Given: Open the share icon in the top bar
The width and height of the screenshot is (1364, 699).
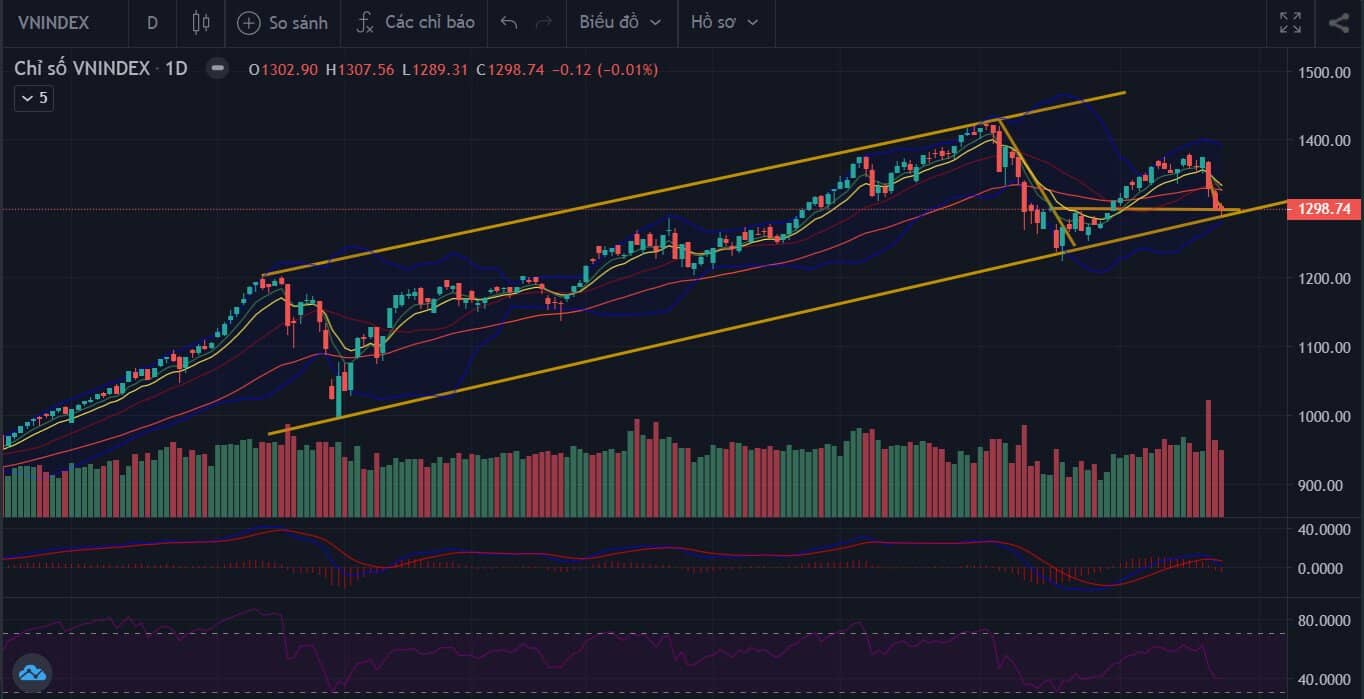Looking at the screenshot, I should pyautogui.click(x=1339, y=22).
